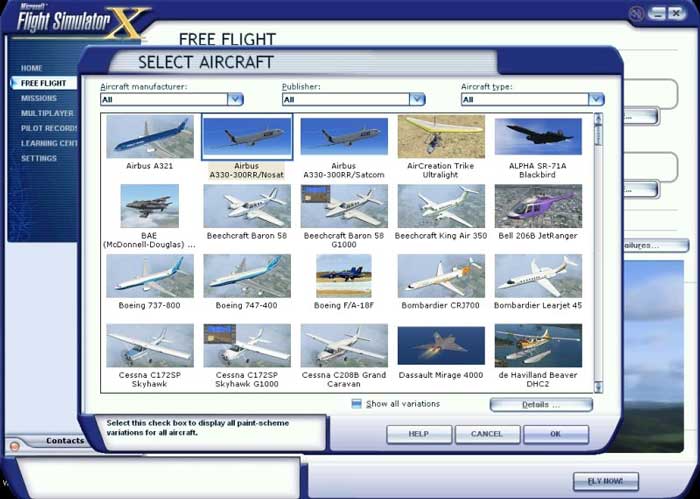Open MISSIONS in the sidebar

tap(39, 98)
